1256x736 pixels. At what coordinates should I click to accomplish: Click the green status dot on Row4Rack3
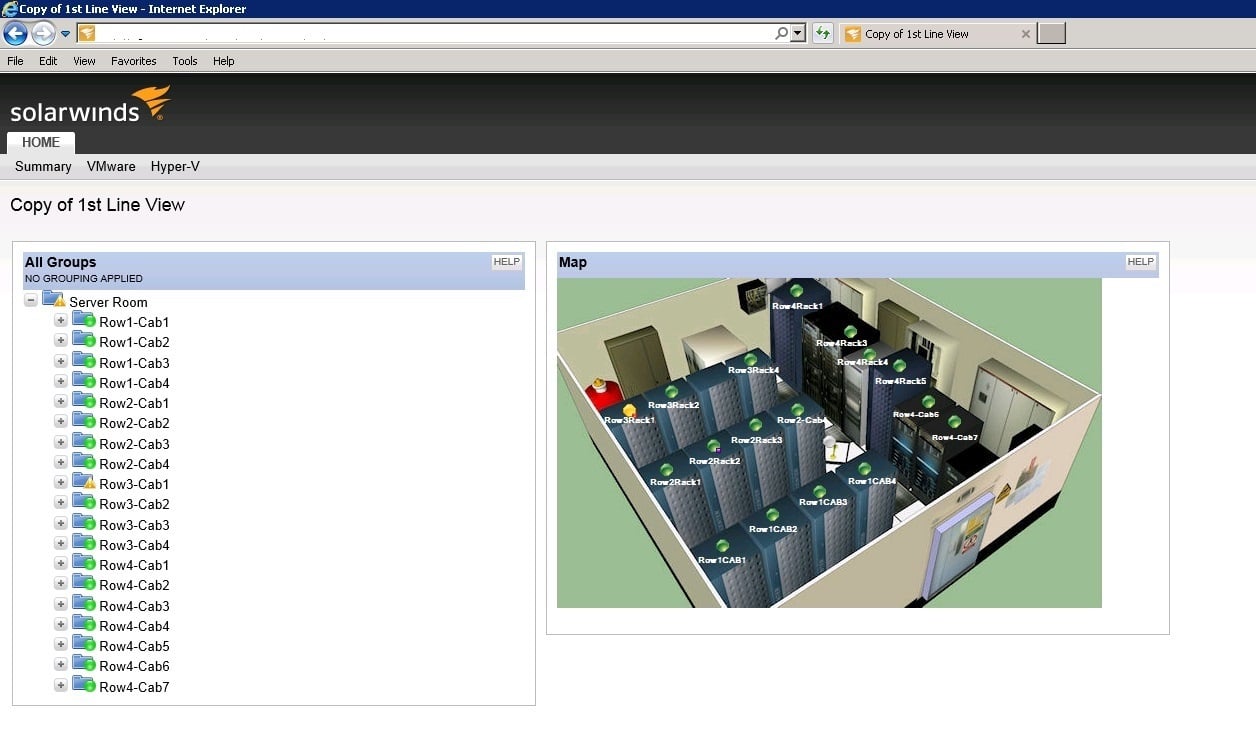[x=850, y=331]
